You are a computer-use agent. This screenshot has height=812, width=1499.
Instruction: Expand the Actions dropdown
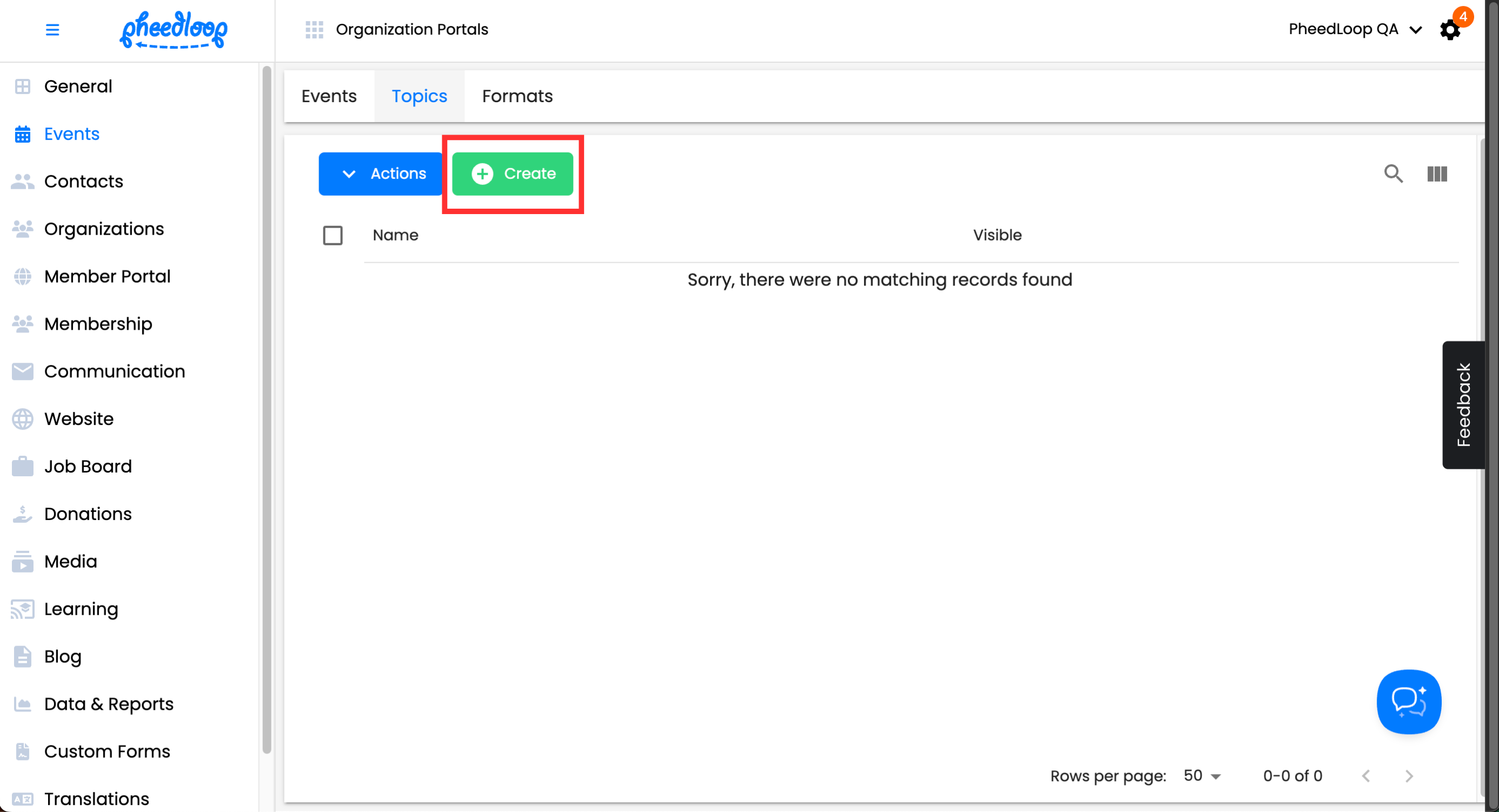point(381,174)
